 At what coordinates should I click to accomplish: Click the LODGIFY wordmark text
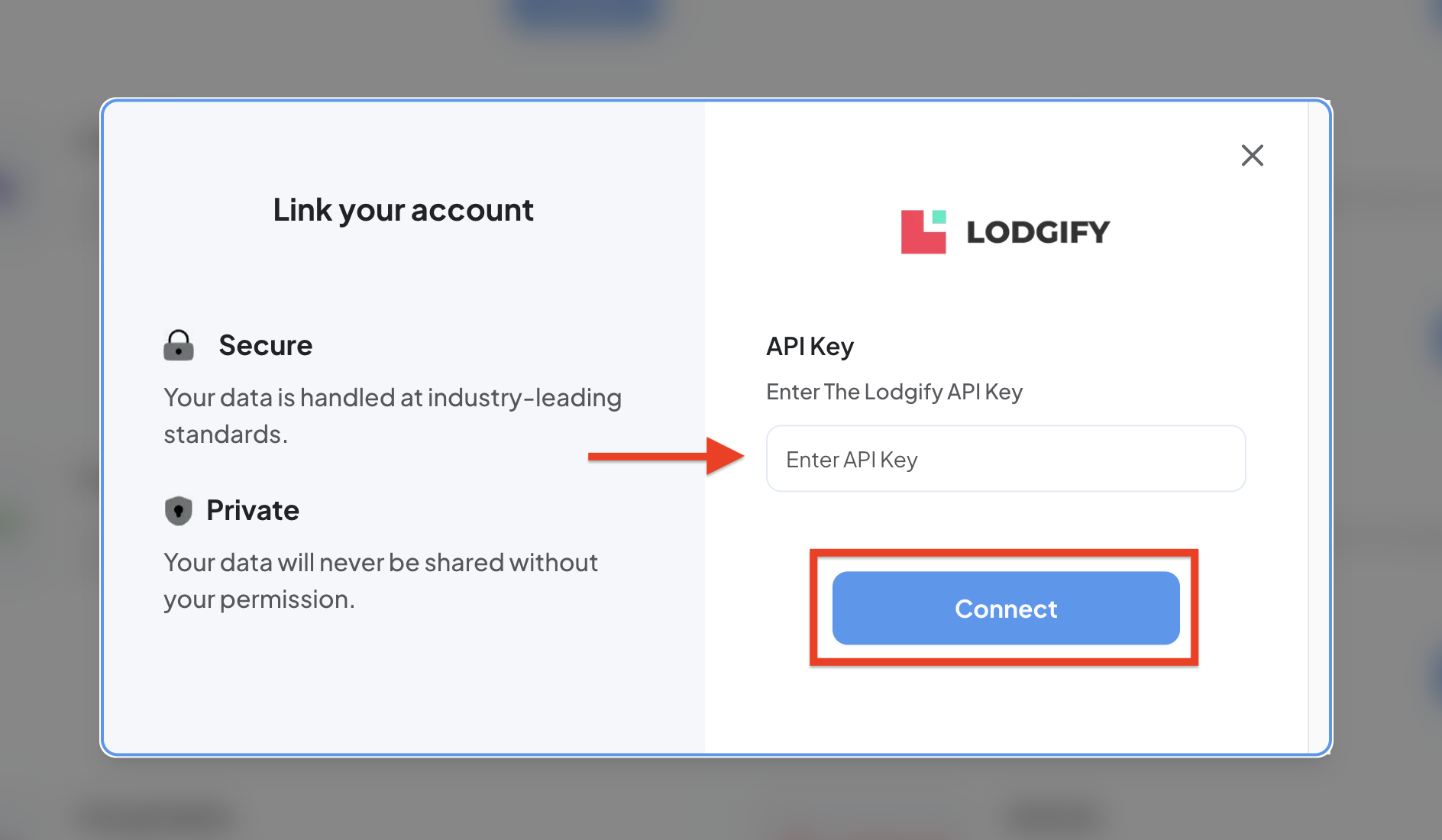1037,232
